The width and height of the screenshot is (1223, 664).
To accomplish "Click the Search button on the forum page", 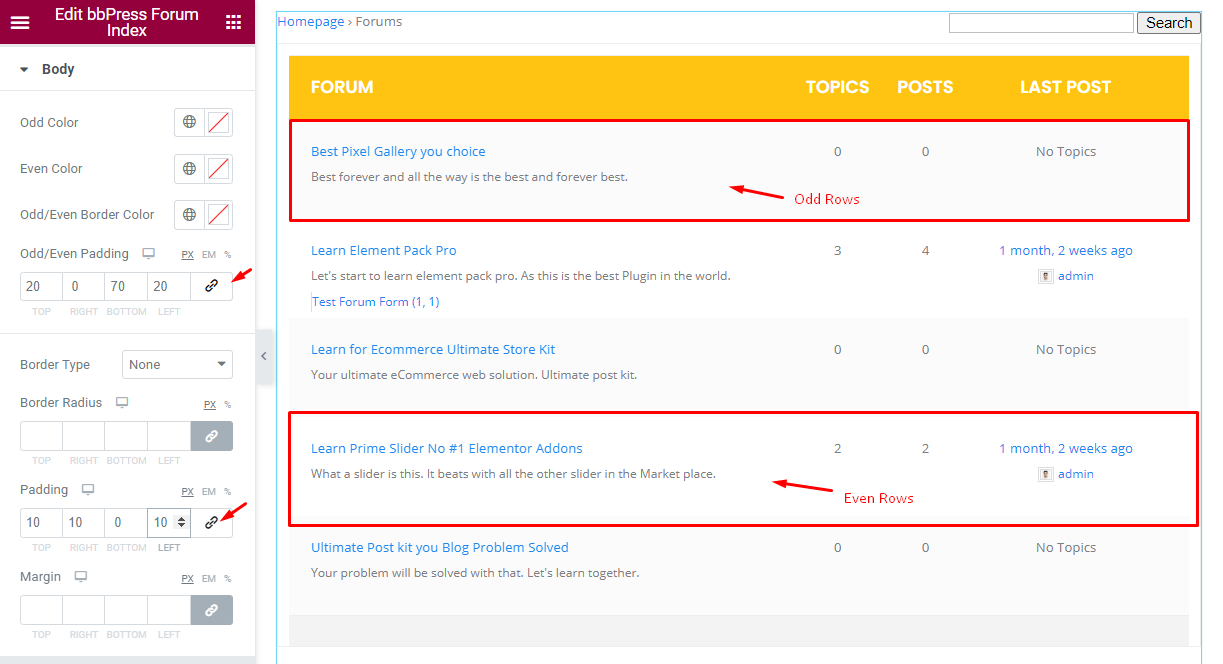I will [1168, 22].
